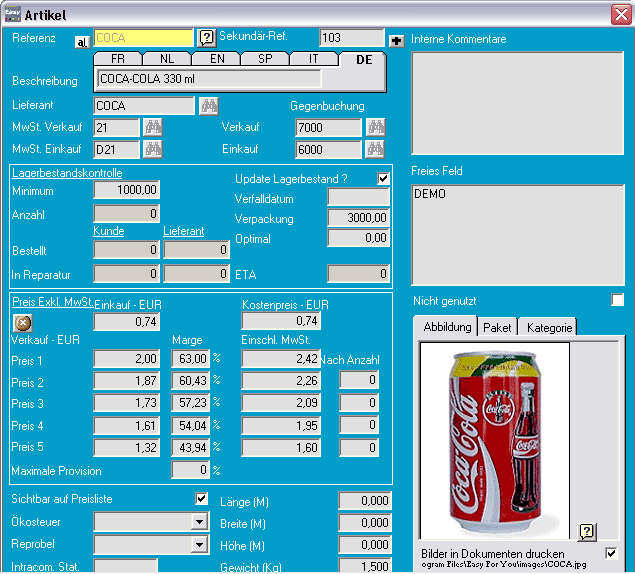Click the Länge (M) field
635x574 pixels.
point(365,501)
